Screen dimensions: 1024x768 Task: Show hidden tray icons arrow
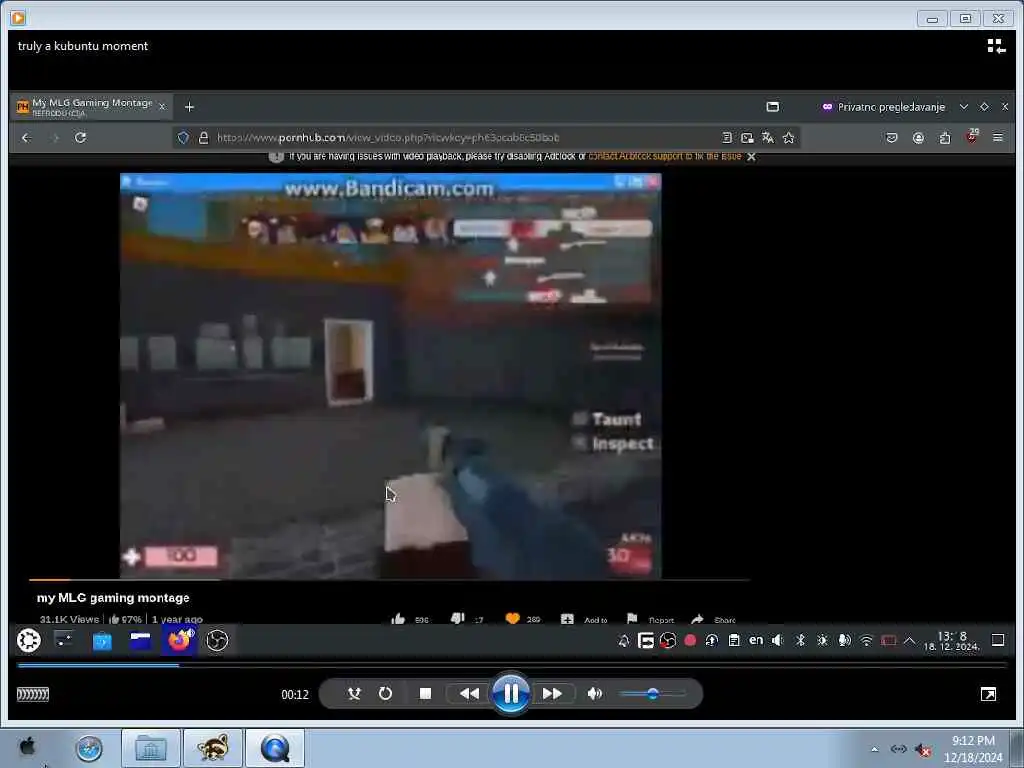coord(874,749)
